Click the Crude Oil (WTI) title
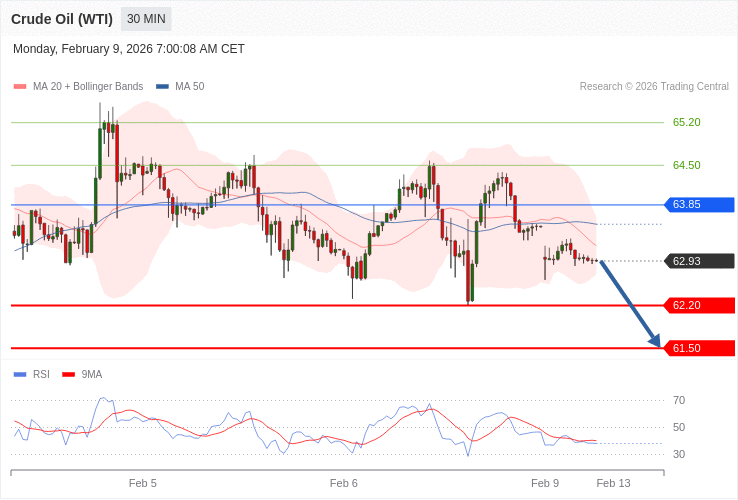This screenshot has width=738, height=500. point(62,19)
